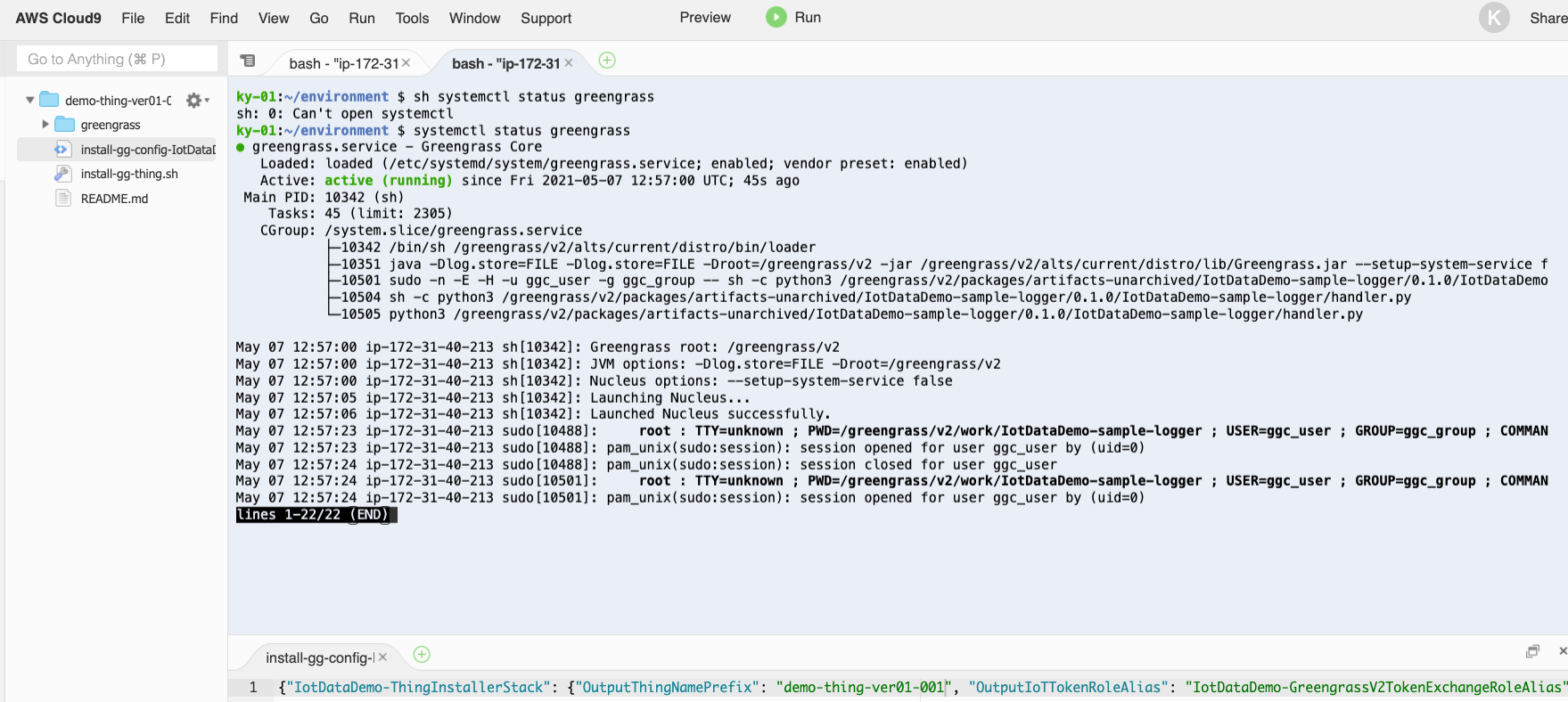1568x702 pixels.
Task: Open the Edit menu
Action: tap(177, 18)
